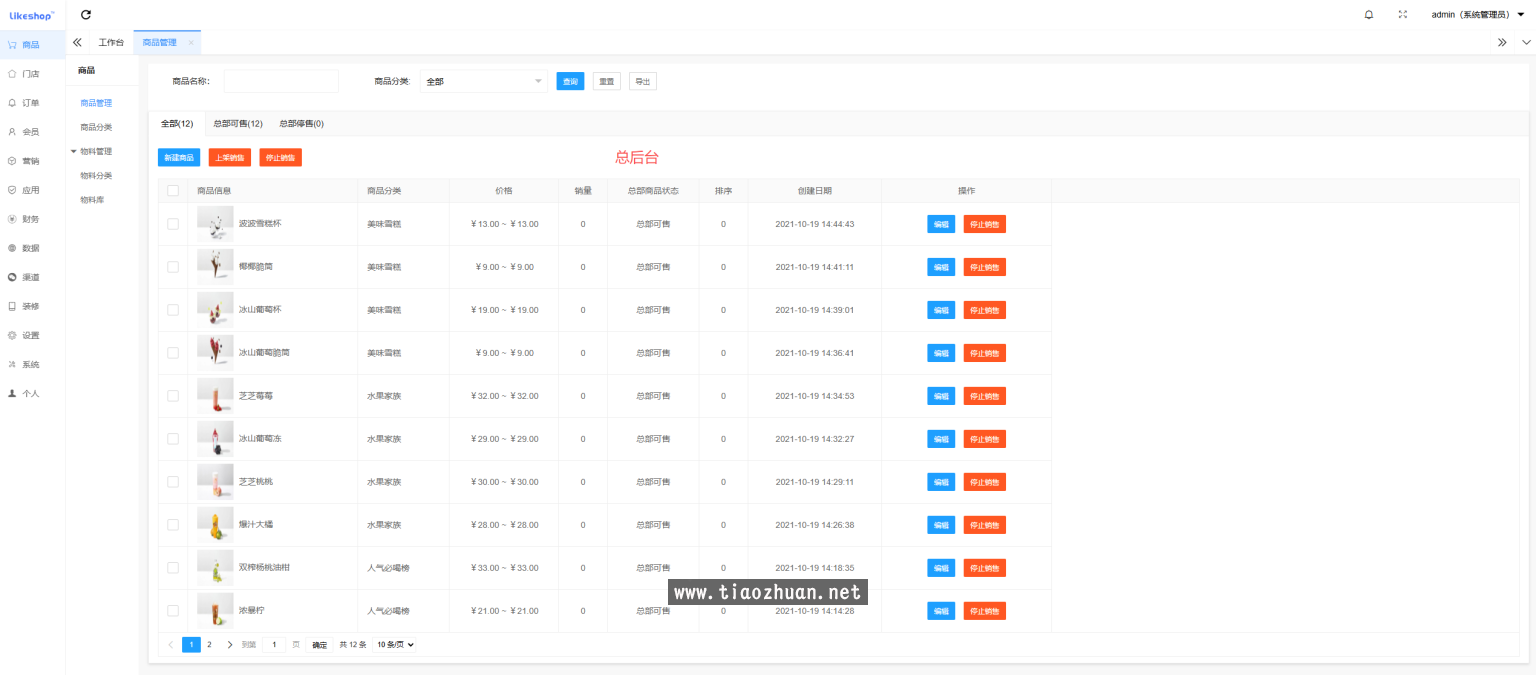This screenshot has width=1536, height=675.
Task: Open 商品分类 in the side menu
Action: click(96, 127)
